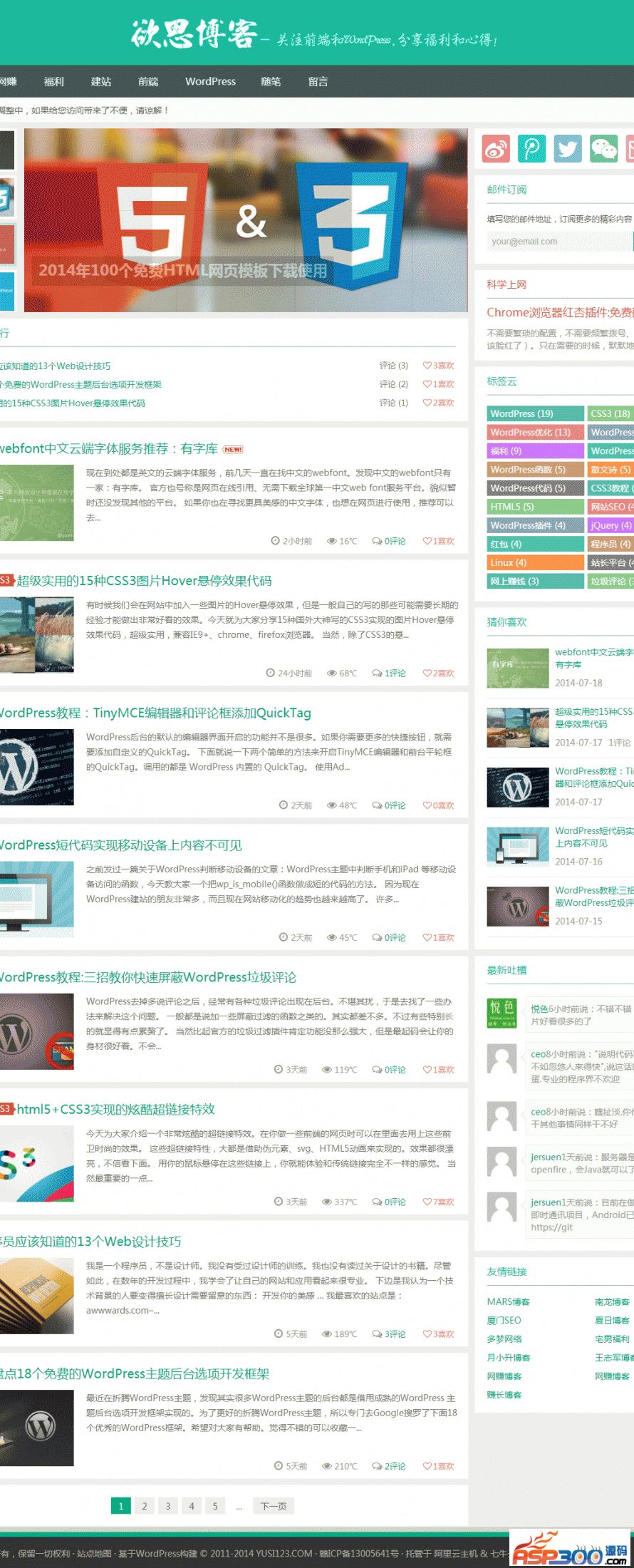
Task: Open comments on 18个免费WordPress框架 article (2评论)
Action: coord(389,1466)
